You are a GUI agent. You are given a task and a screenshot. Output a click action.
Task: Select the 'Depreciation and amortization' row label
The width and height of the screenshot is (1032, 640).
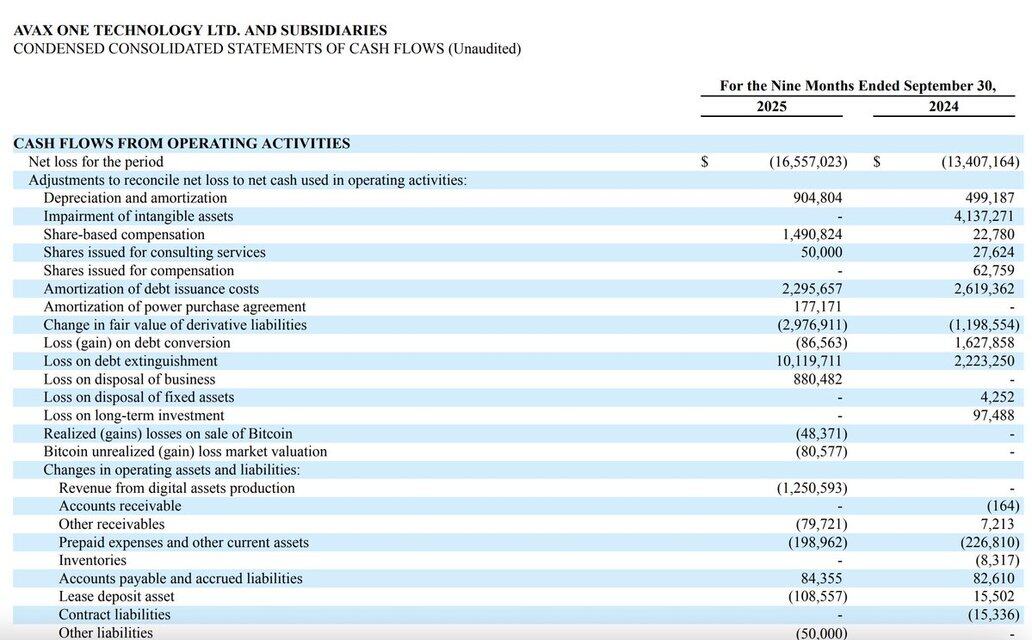coord(135,198)
